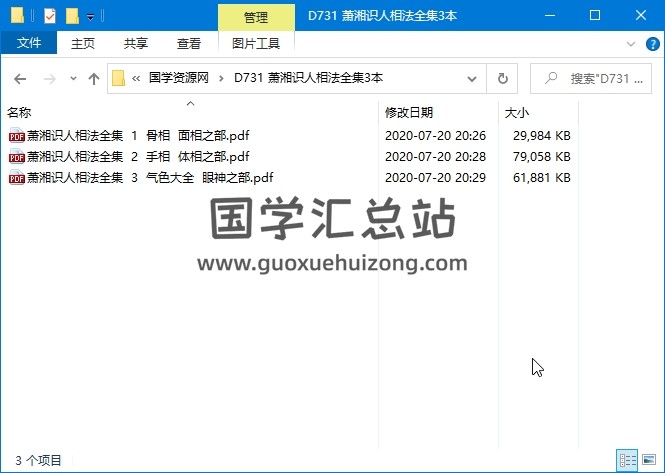This screenshot has width=665, height=473.
Task: Expand the ribbon with the chevron
Action: 631,44
